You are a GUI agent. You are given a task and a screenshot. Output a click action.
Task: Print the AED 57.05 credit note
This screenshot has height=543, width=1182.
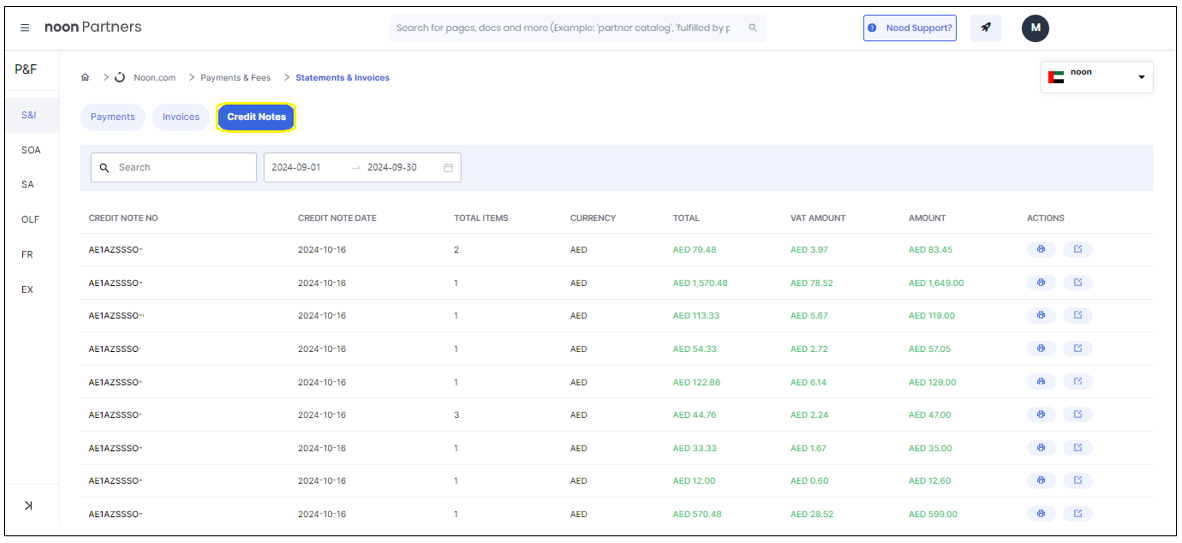coord(1041,348)
